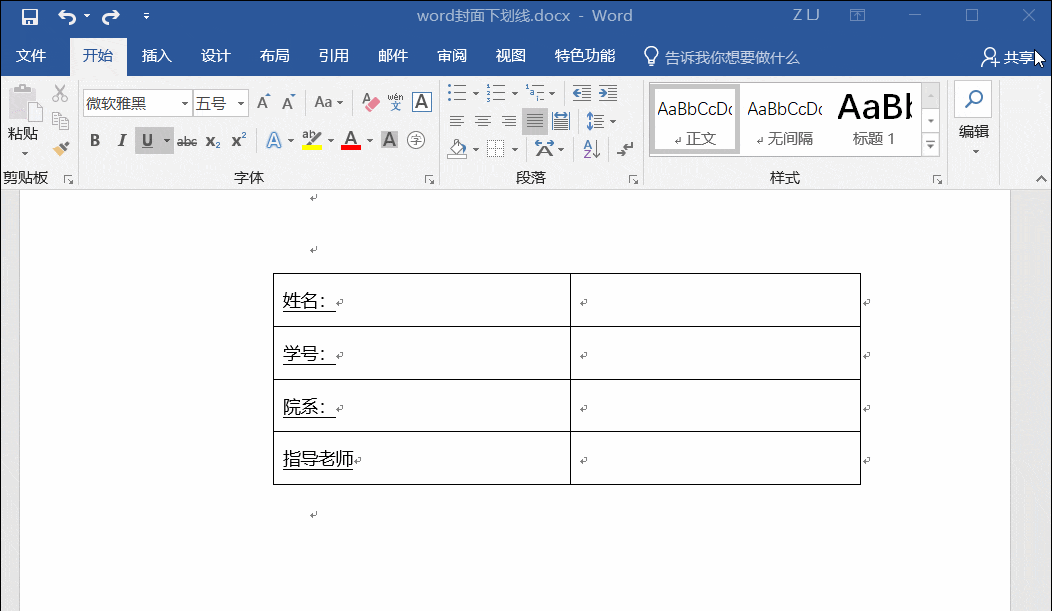Screen dimensions: 1052x611
Task: Click the 共享 share button
Action: pyautogui.click(x=1008, y=58)
